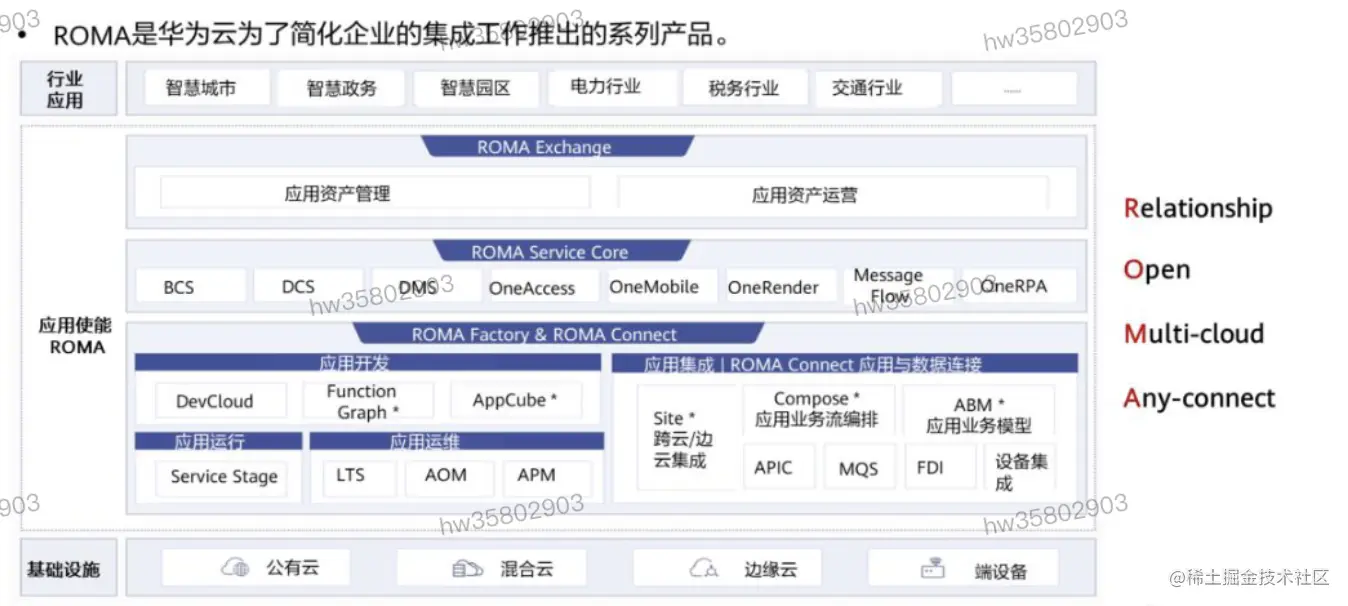The width and height of the screenshot is (1348, 606).
Task: Click the AOM box
Action: [x=448, y=478]
